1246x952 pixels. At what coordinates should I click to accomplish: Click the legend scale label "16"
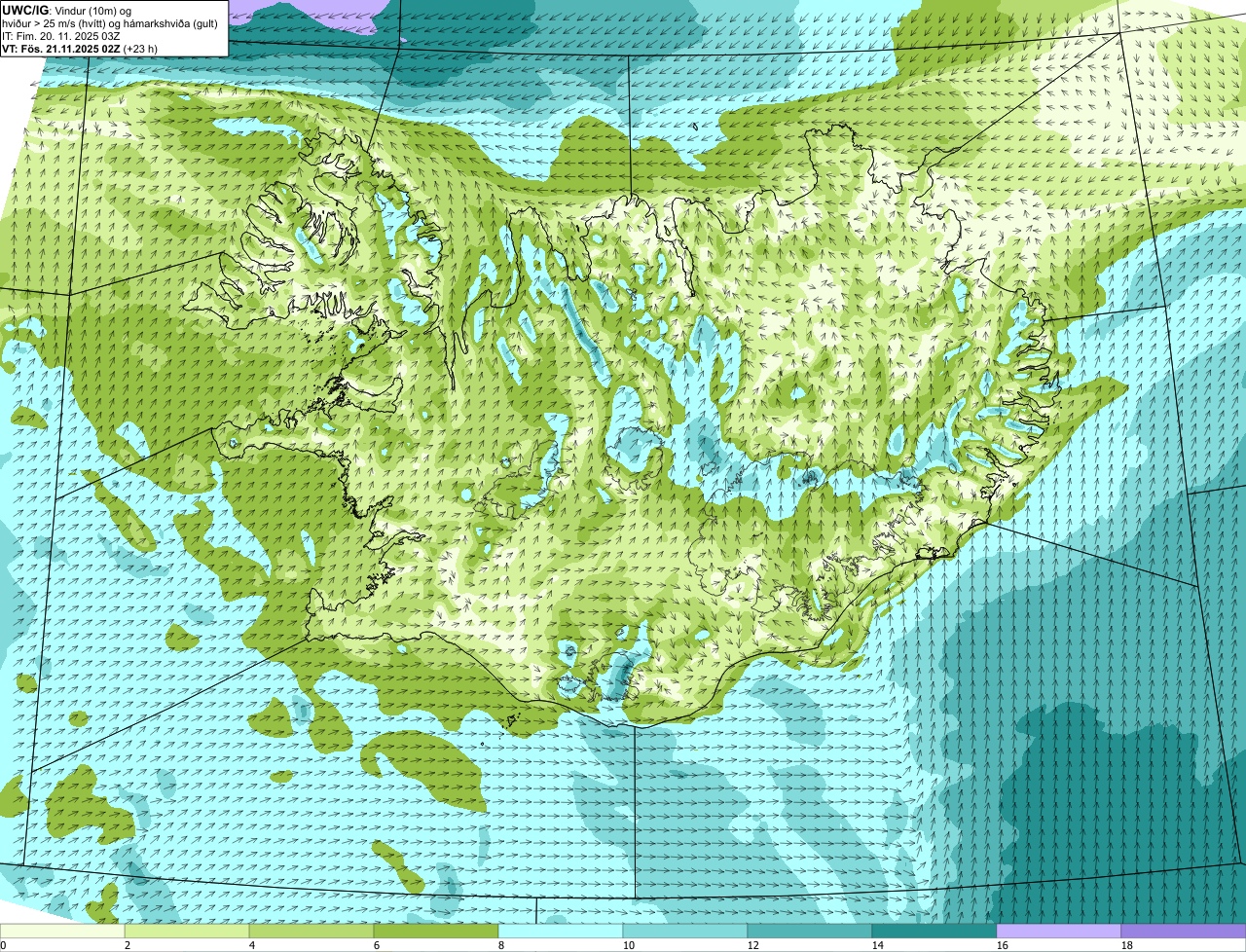click(x=1003, y=945)
